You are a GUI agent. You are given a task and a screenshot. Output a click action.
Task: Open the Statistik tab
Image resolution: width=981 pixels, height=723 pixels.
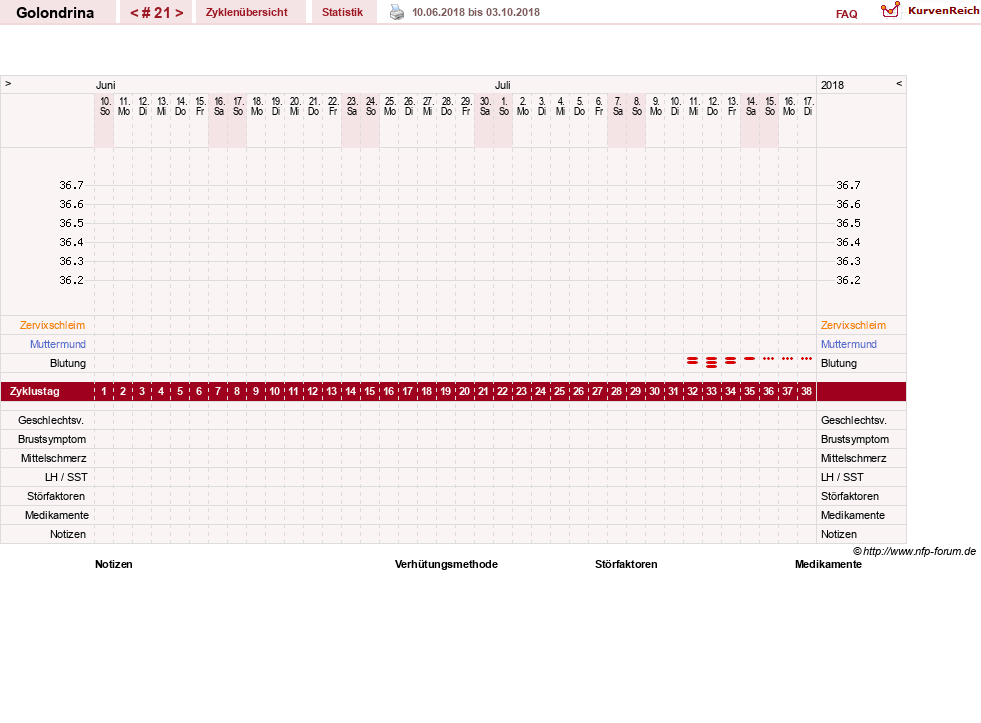[x=342, y=12]
